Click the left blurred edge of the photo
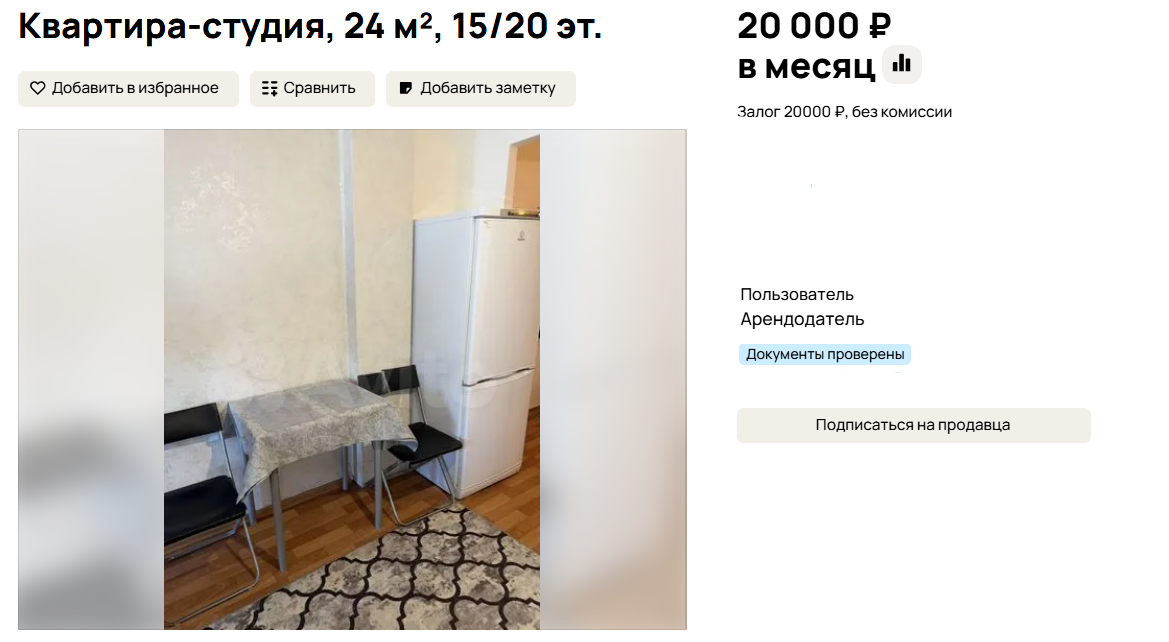1169x642 pixels. (x=92, y=380)
